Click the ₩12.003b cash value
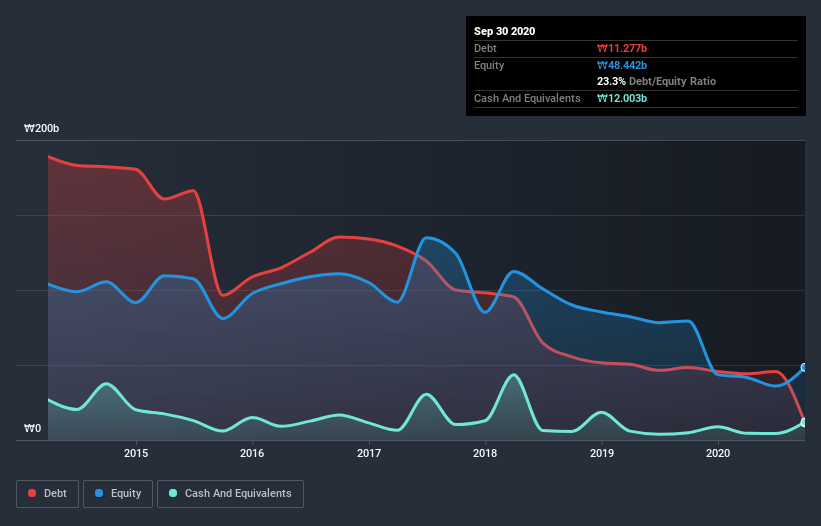821x526 pixels. coord(622,98)
